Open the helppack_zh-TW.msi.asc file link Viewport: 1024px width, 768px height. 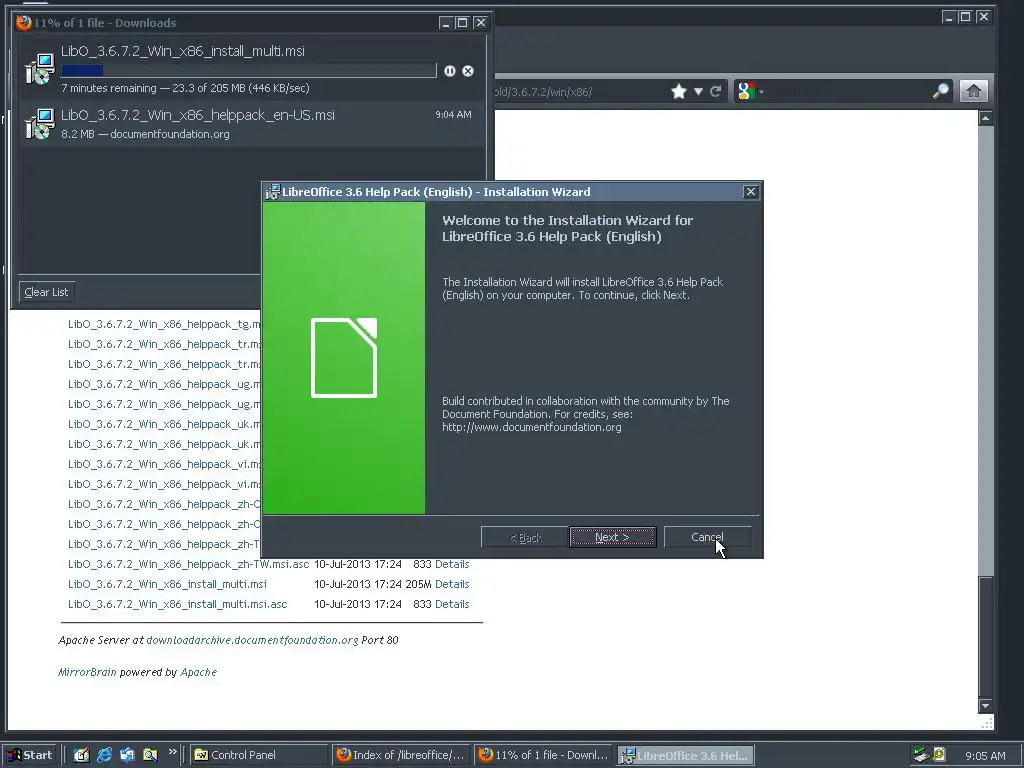coord(188,564)
